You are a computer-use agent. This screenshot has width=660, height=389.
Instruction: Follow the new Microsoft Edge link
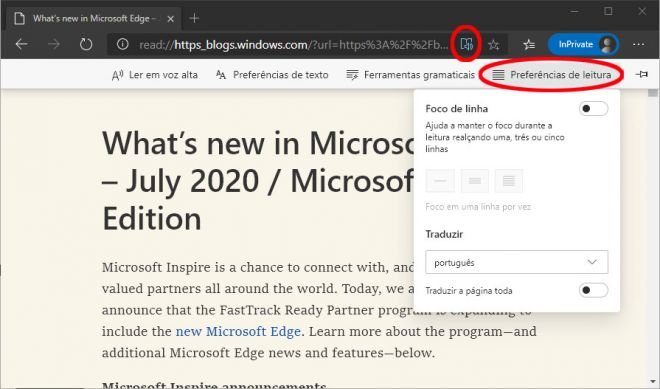click(x=238, y=331)
